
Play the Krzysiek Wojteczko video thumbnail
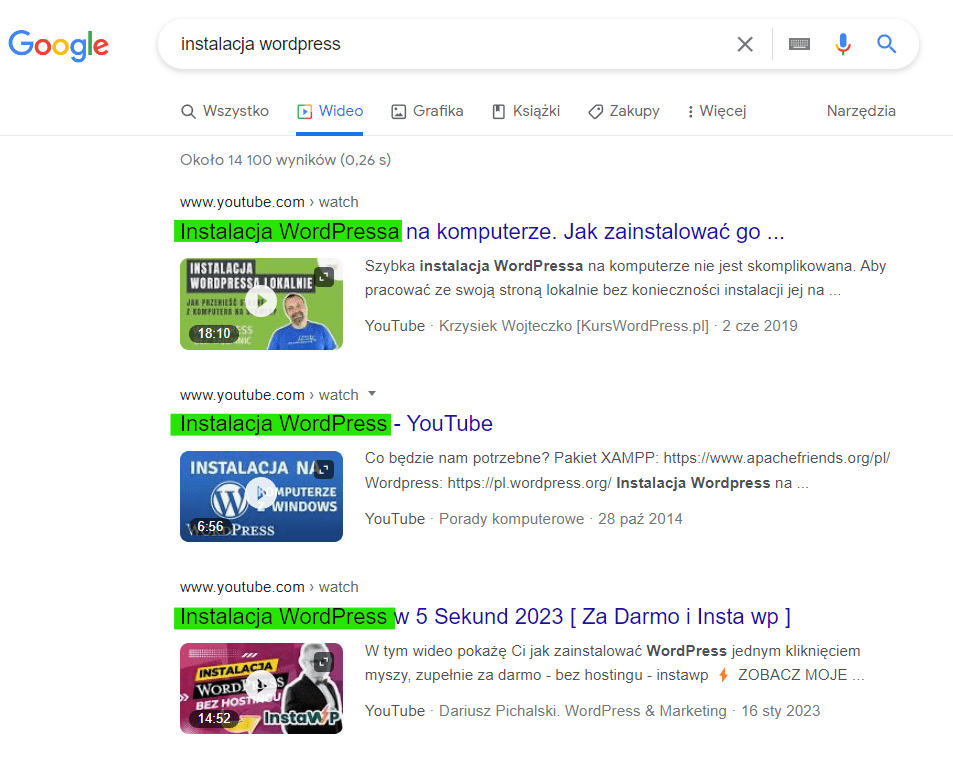(x=261, y=303)
